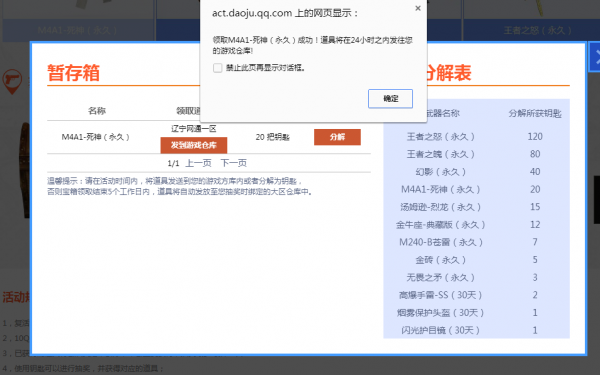The height and width of the screenshot is (375, 600).
Task: Click the 120 key value for 王者之怒
Action: pyautogui.click(x=535, y=137)
